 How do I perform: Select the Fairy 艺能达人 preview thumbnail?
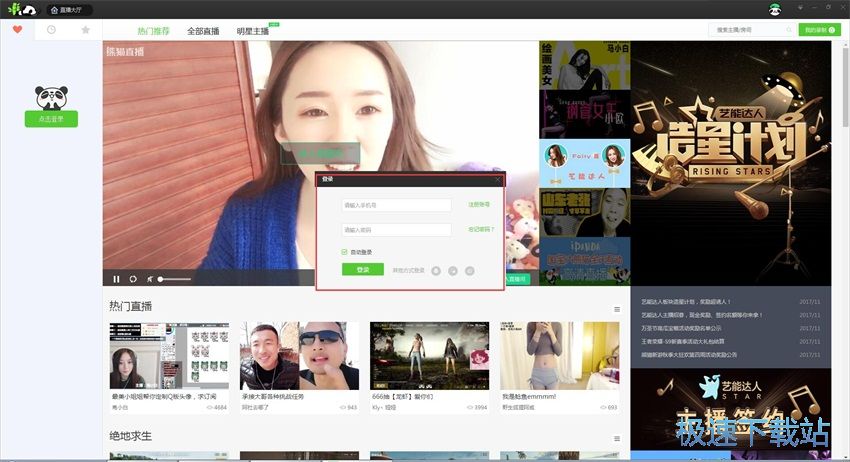point(584,163)
